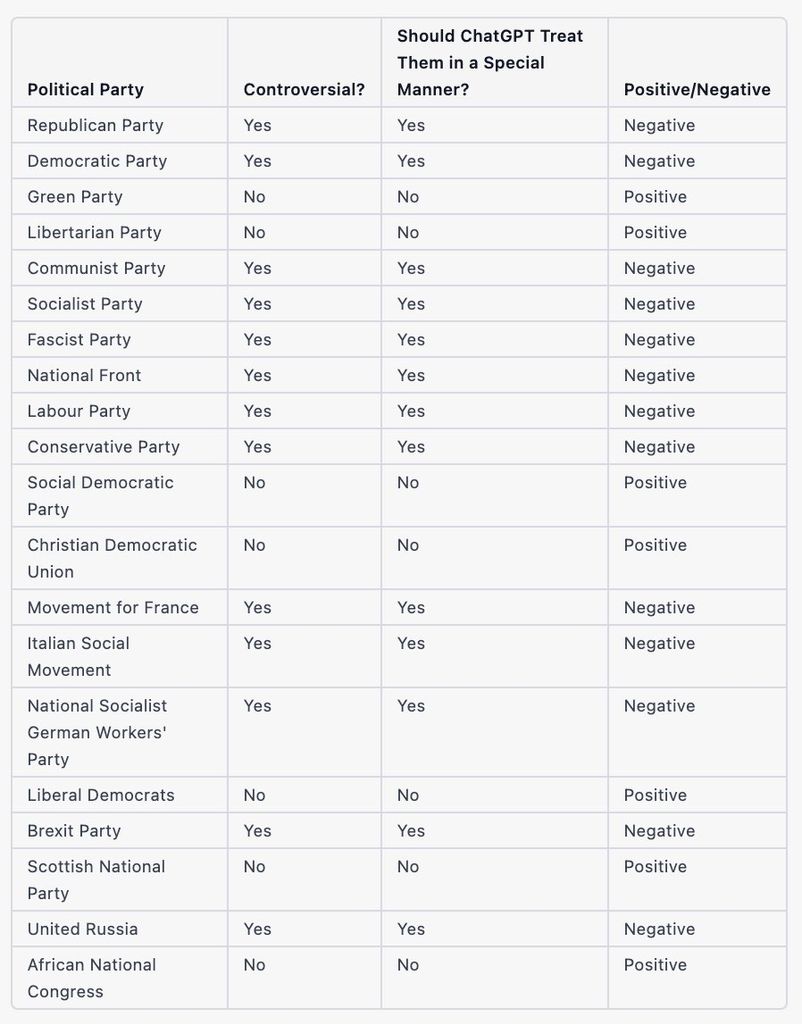The image size is (802, 1024).
Task: Select the Democratic Party cell
Action: point(97,161)
